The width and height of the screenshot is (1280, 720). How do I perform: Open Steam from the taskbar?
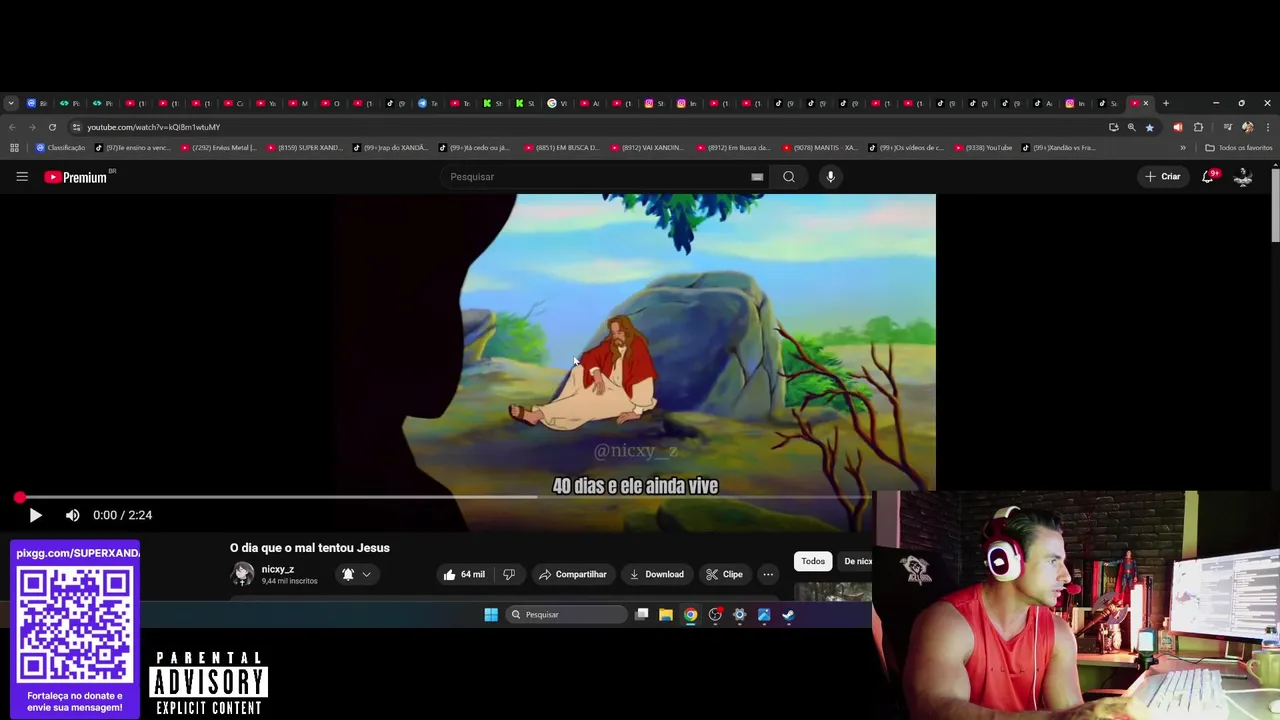788,615
